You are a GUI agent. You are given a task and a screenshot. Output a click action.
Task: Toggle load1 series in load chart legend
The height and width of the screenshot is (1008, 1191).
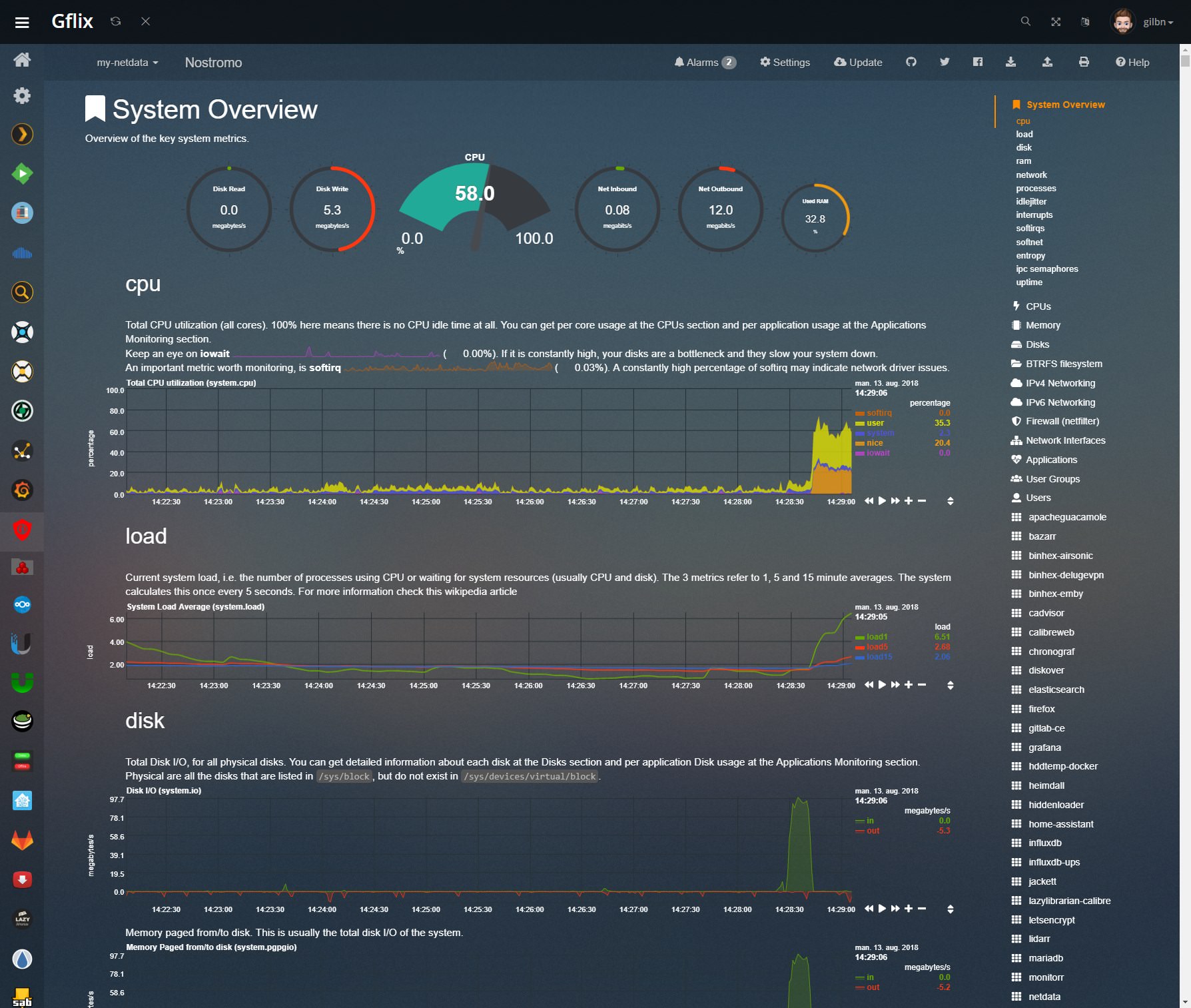877,637
